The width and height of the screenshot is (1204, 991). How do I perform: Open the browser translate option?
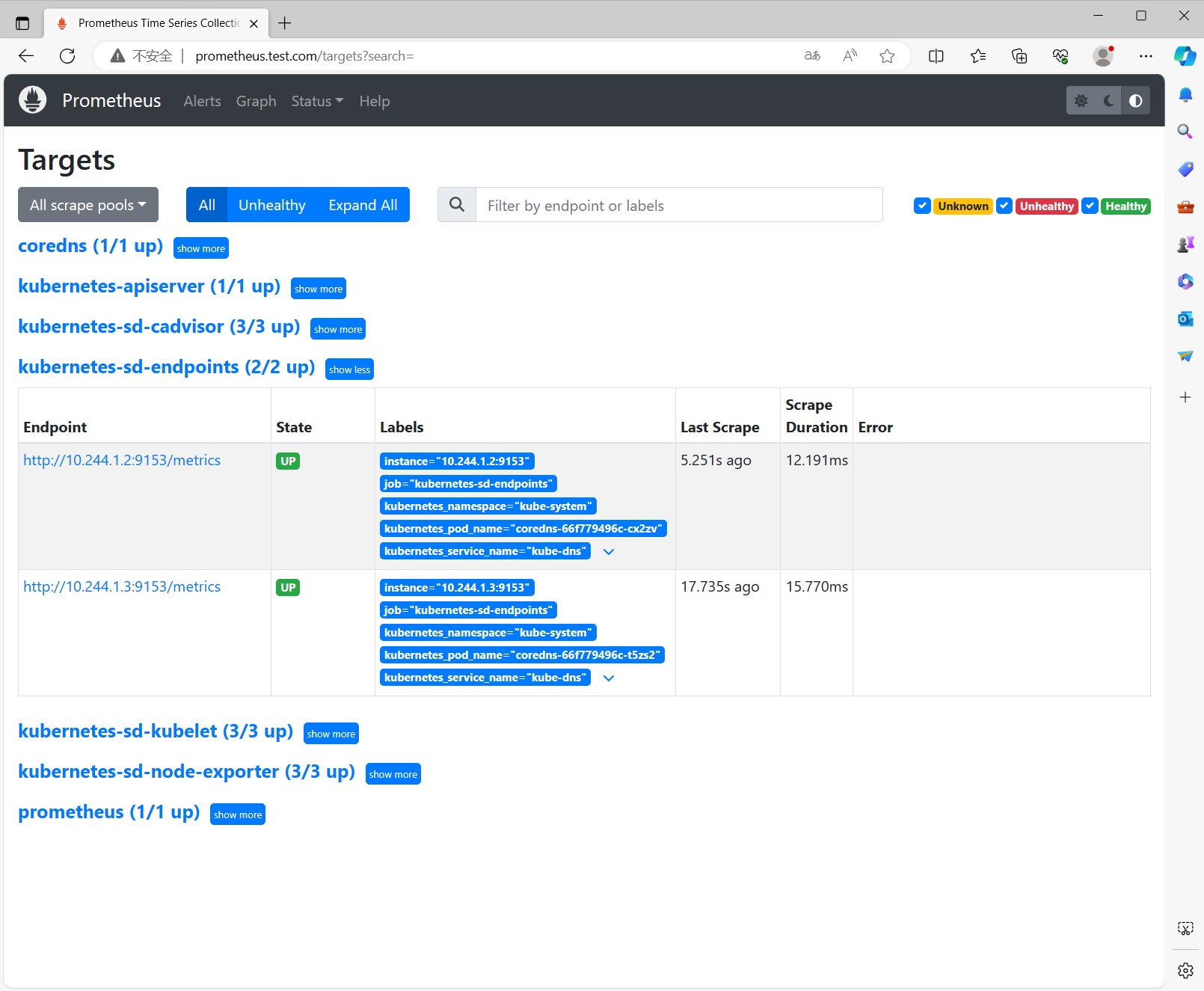[812, 56]
